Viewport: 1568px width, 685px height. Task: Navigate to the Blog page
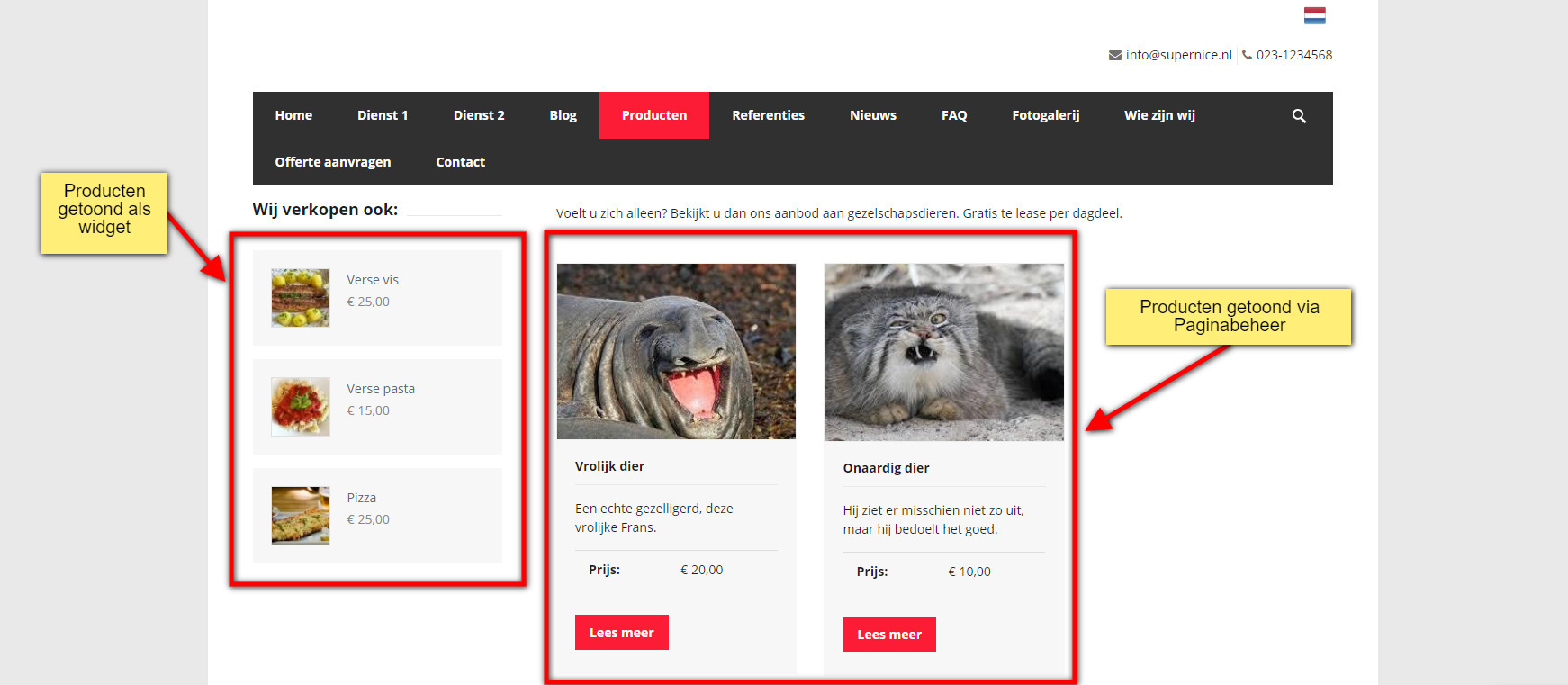[563, 115]
